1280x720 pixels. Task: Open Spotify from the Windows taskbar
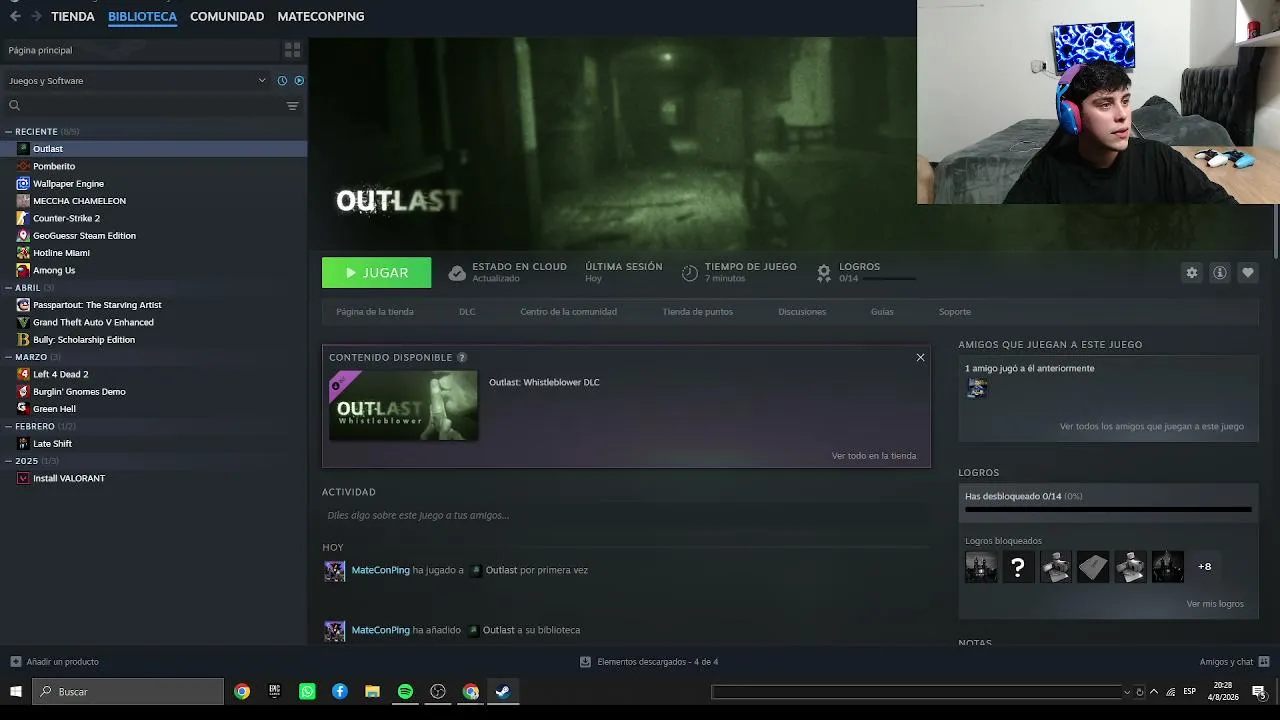pyautogui.click(x=405, y=692)
